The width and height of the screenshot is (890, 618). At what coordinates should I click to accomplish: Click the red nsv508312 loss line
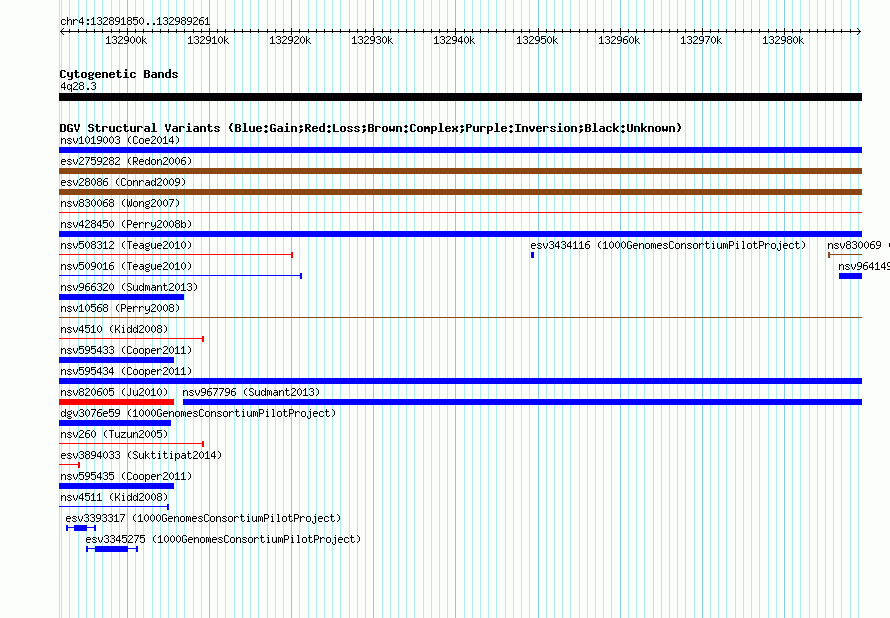tap(176, 255)
